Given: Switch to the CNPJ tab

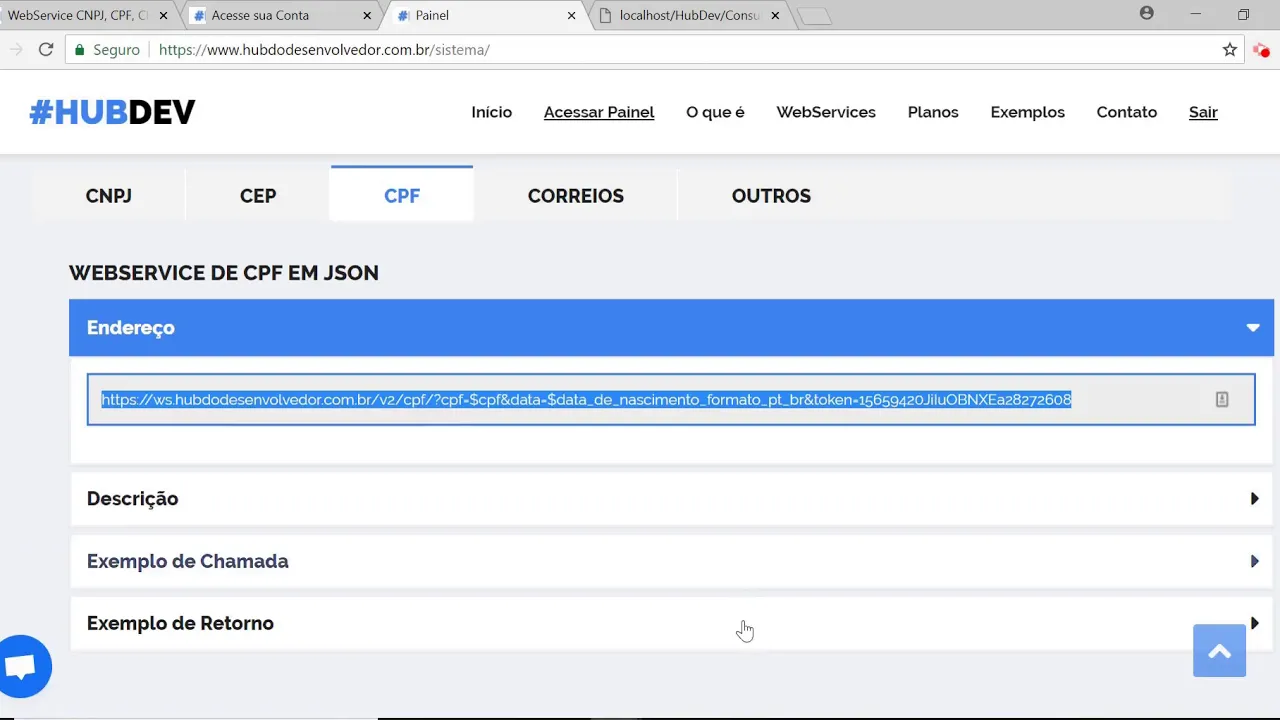Looking at the screenshot, I should [109, 195].
